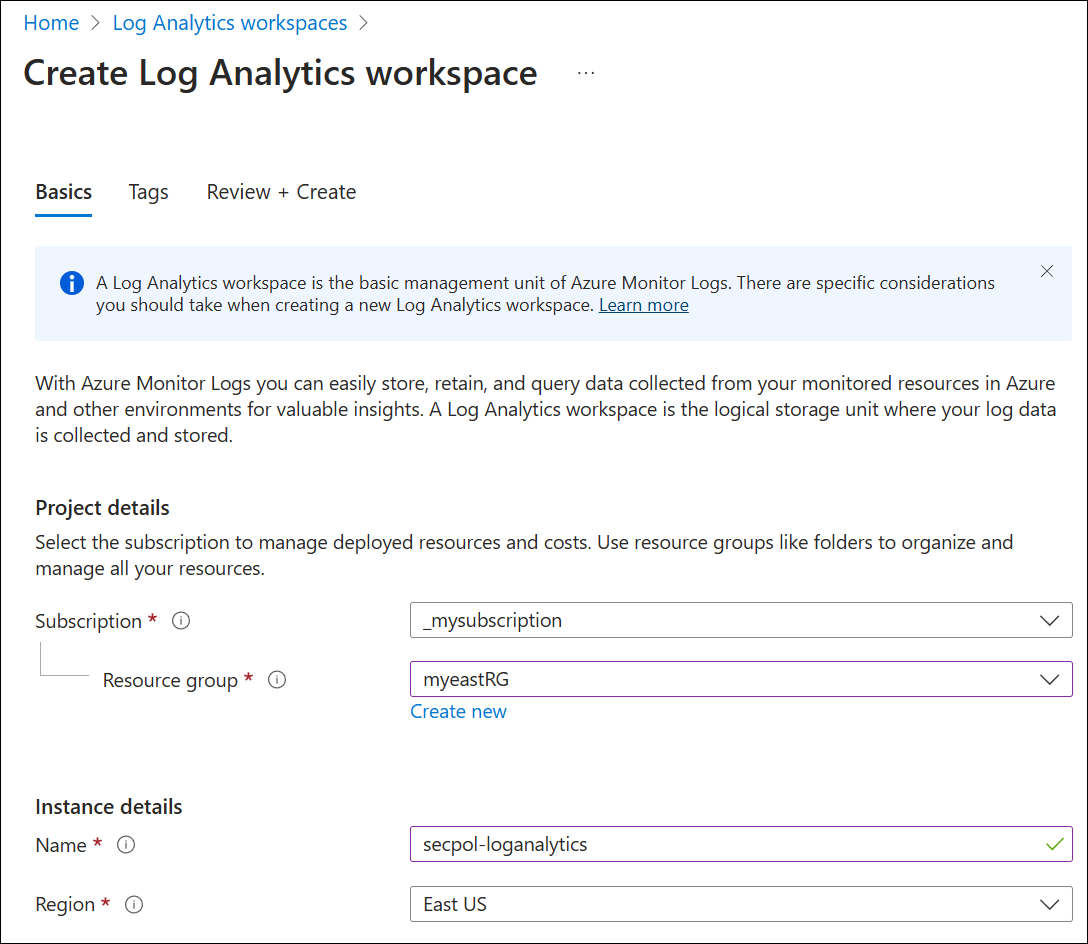This screenshot has width=1088, height=944.
Task: Open the ellipsis menu beside the page title
Action: pyautogui.click(x=586, y=73)
